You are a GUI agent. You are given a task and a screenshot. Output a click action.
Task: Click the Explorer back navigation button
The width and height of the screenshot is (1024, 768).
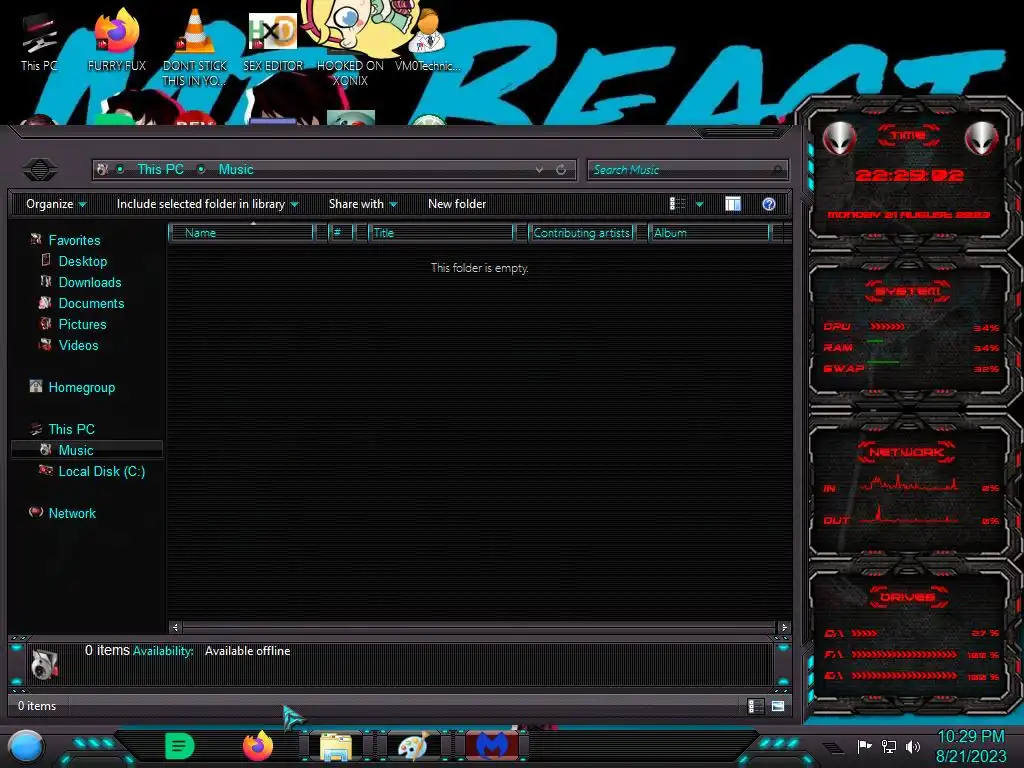click(40, 170)
